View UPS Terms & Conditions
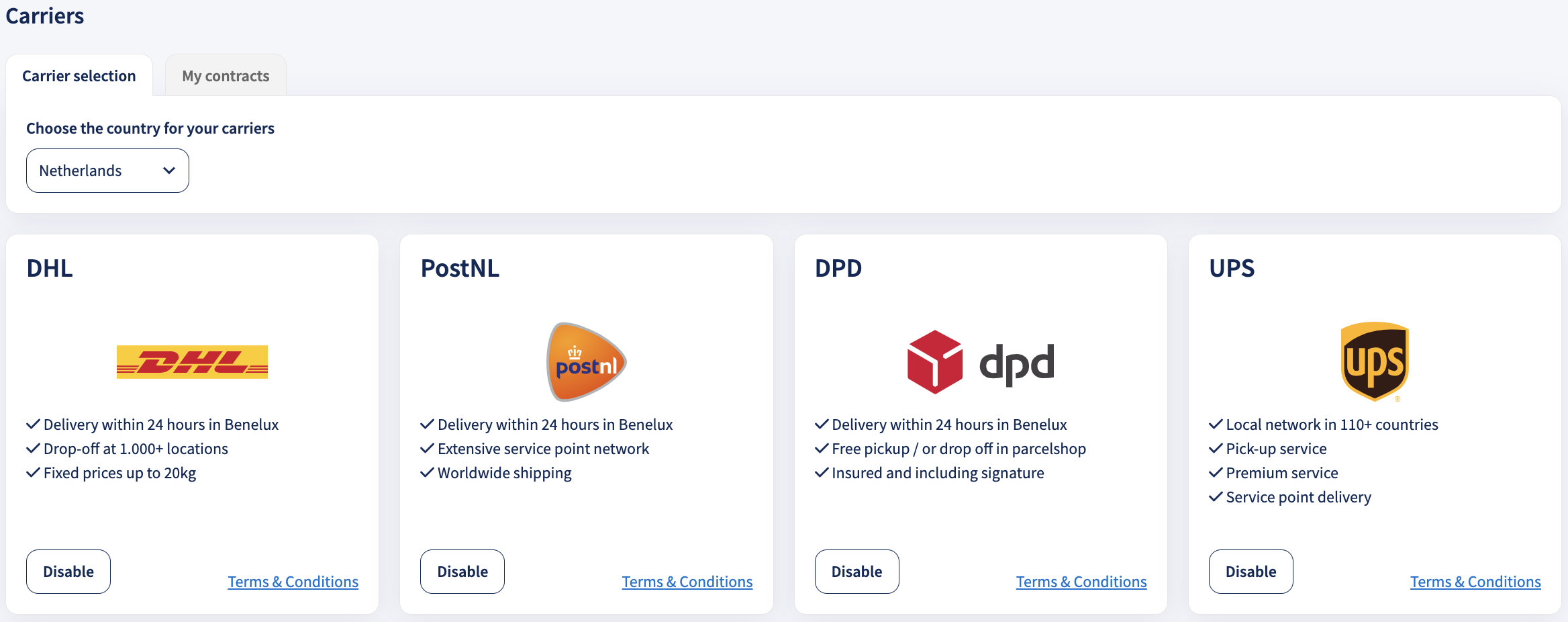Image resolution: width=1568 pixels, height=622 pixels. (x=1475, y=582)
